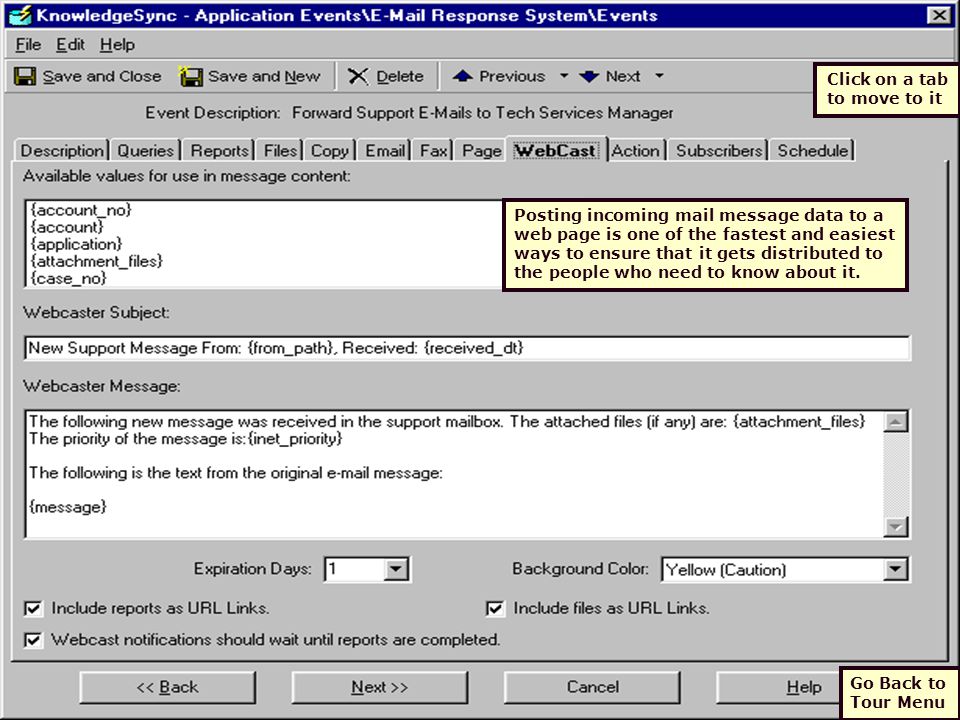960x720 pixels.
Task: Expand the Expiration Days combo box
Action: [396, 569]
